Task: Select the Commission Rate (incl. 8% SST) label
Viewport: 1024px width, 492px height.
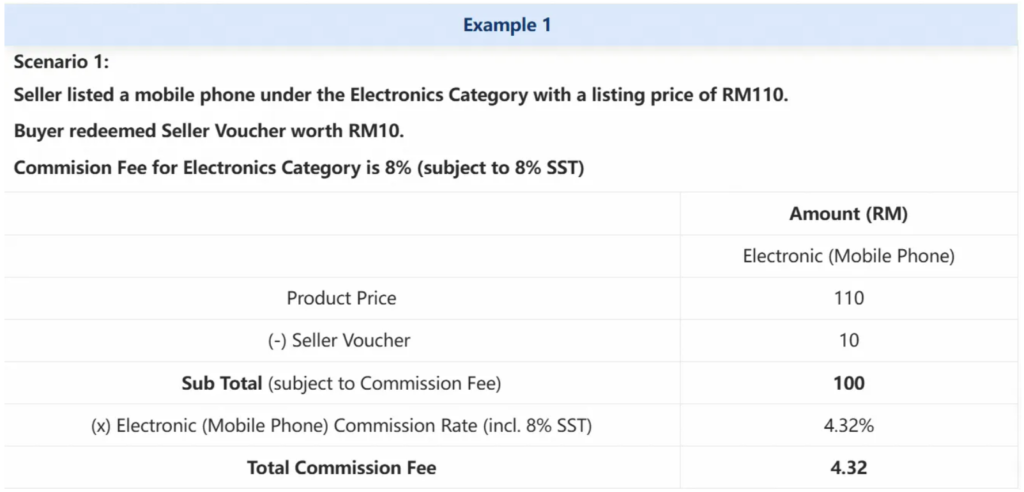Action: coord(342,426)
